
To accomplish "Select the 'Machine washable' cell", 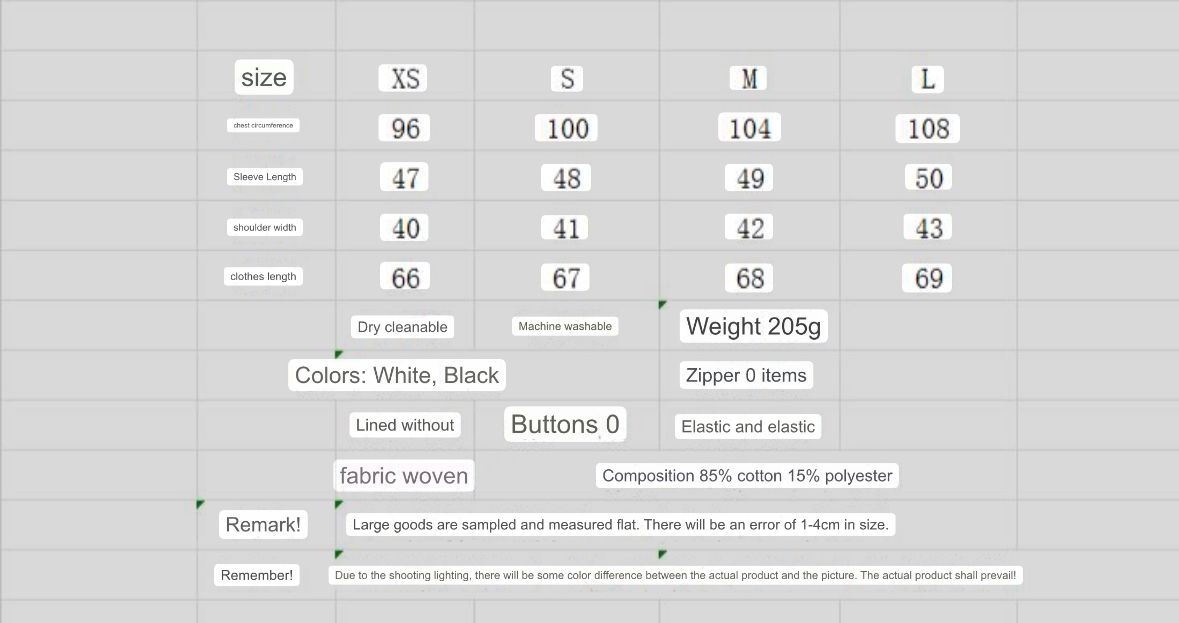I will click(565, 326).
